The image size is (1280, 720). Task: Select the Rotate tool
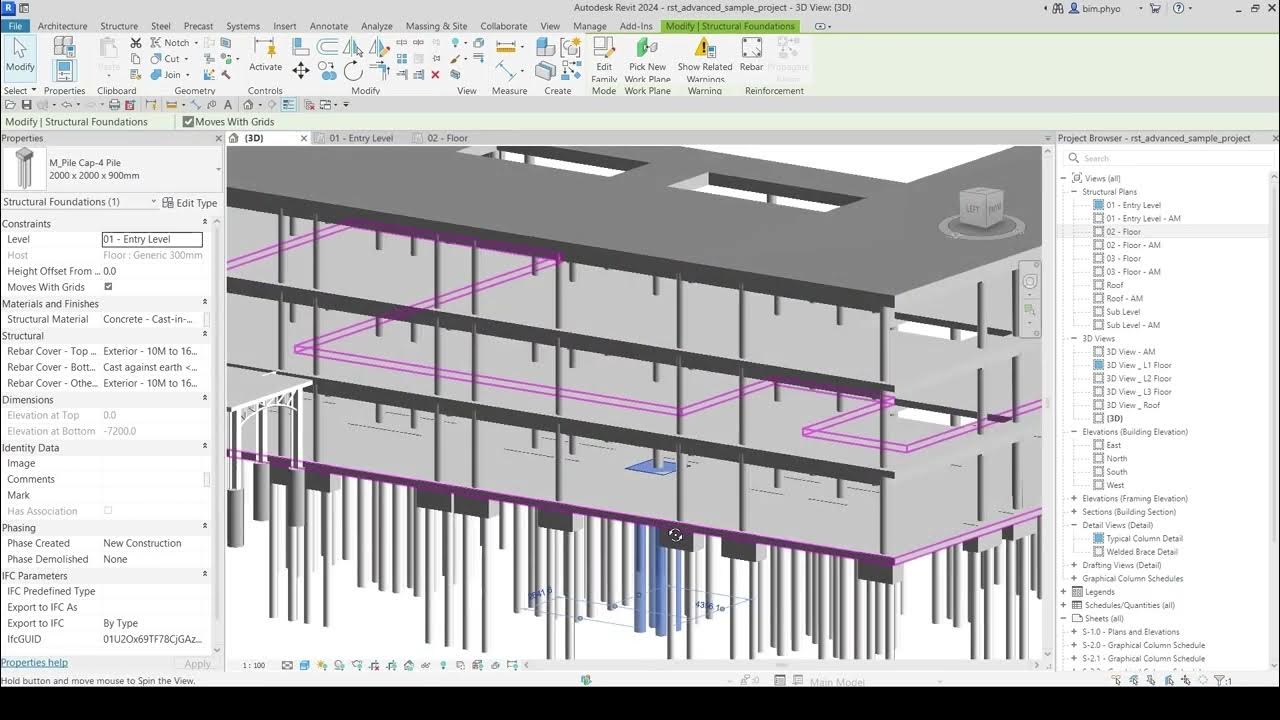(353, 70)
